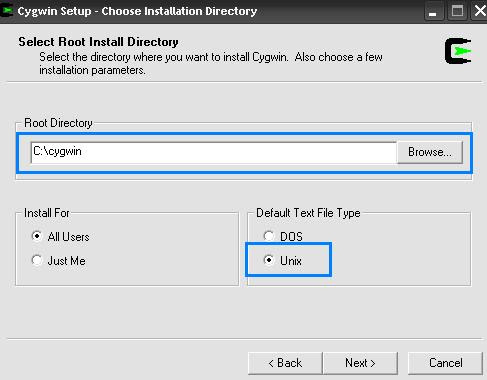Open the Browse... directory picker

[x=430, y=152]
